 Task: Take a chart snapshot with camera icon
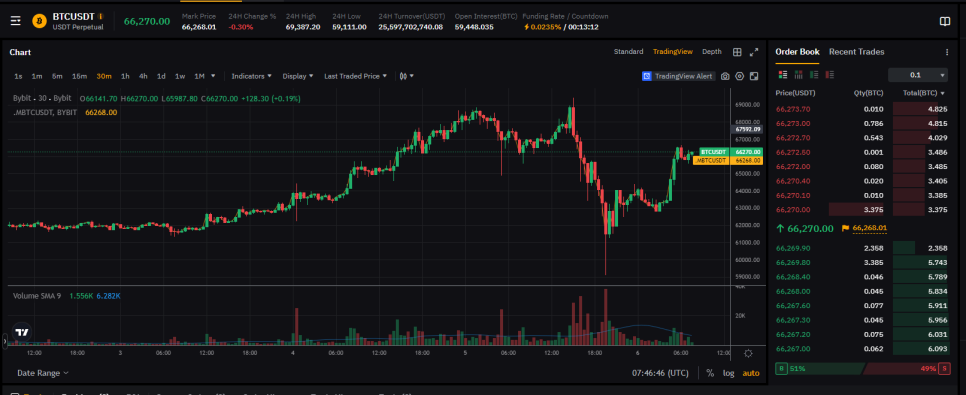pos(725,76)
